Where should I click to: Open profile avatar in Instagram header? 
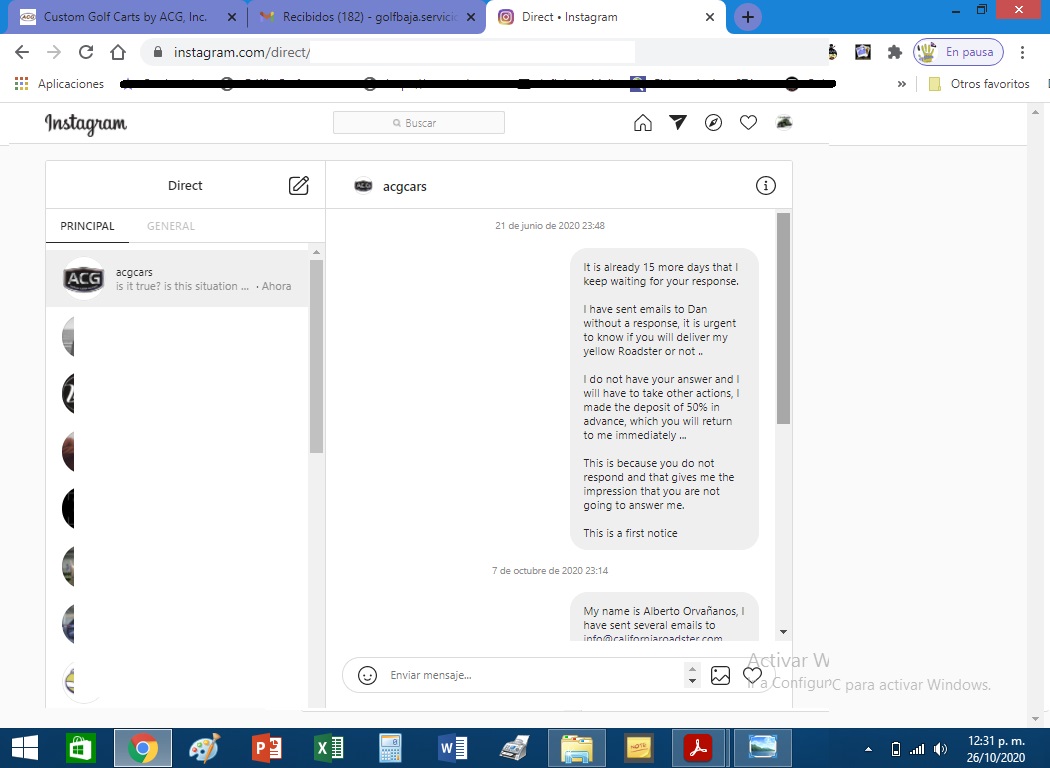coord(783,123)
